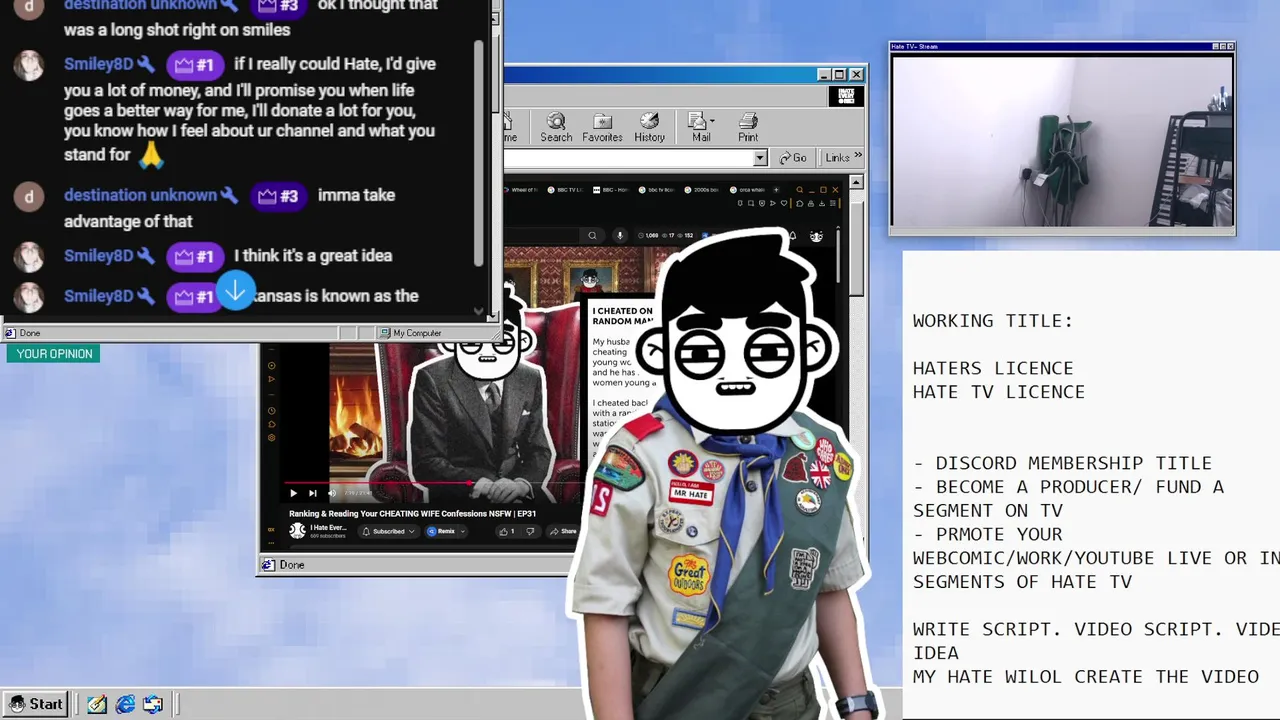Dislike the video with the thumbs down icon
The image size is (1280, 720).
pos(530,532)
